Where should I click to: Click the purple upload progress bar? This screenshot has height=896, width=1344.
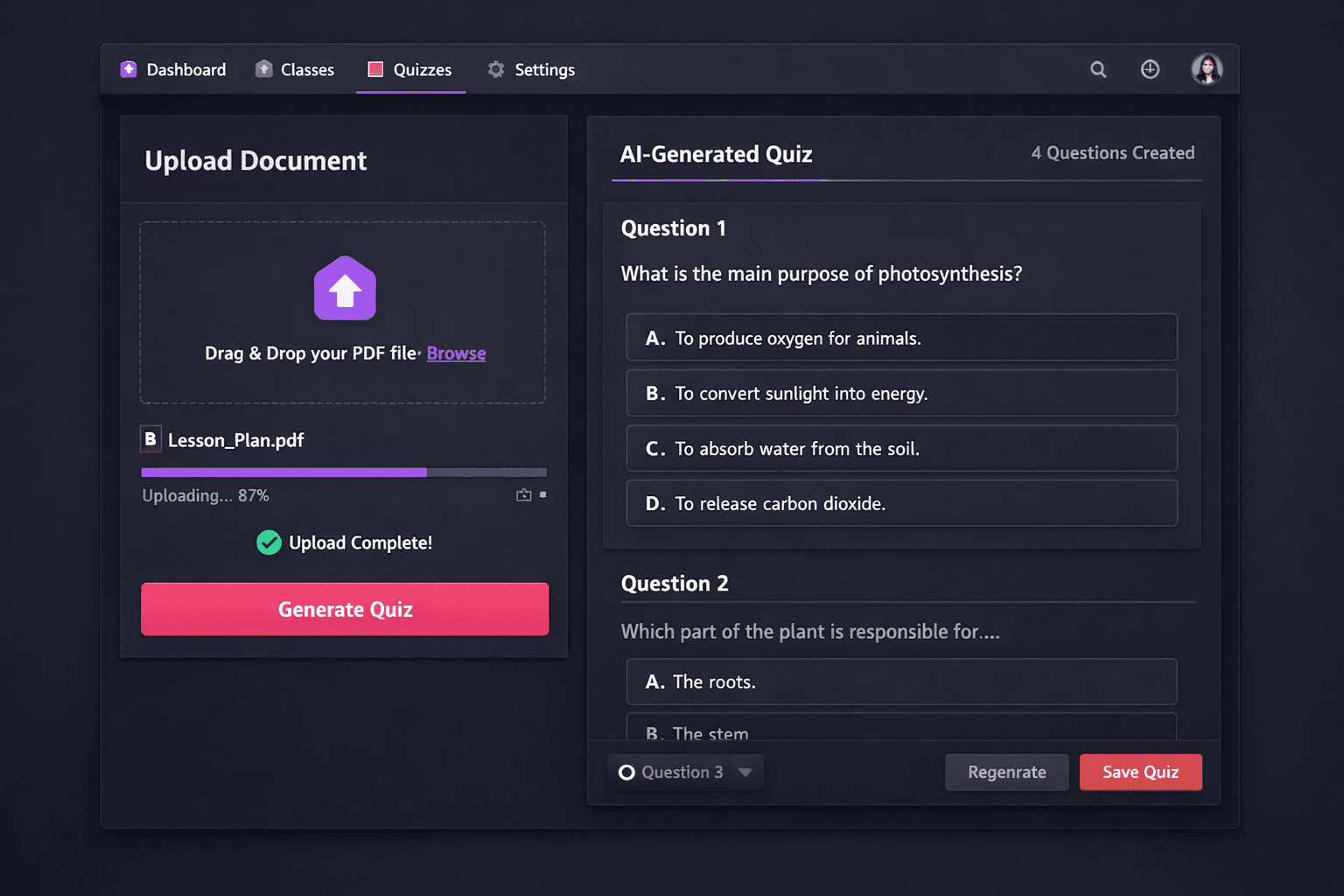pyautogui.click(x=283, y=472)
